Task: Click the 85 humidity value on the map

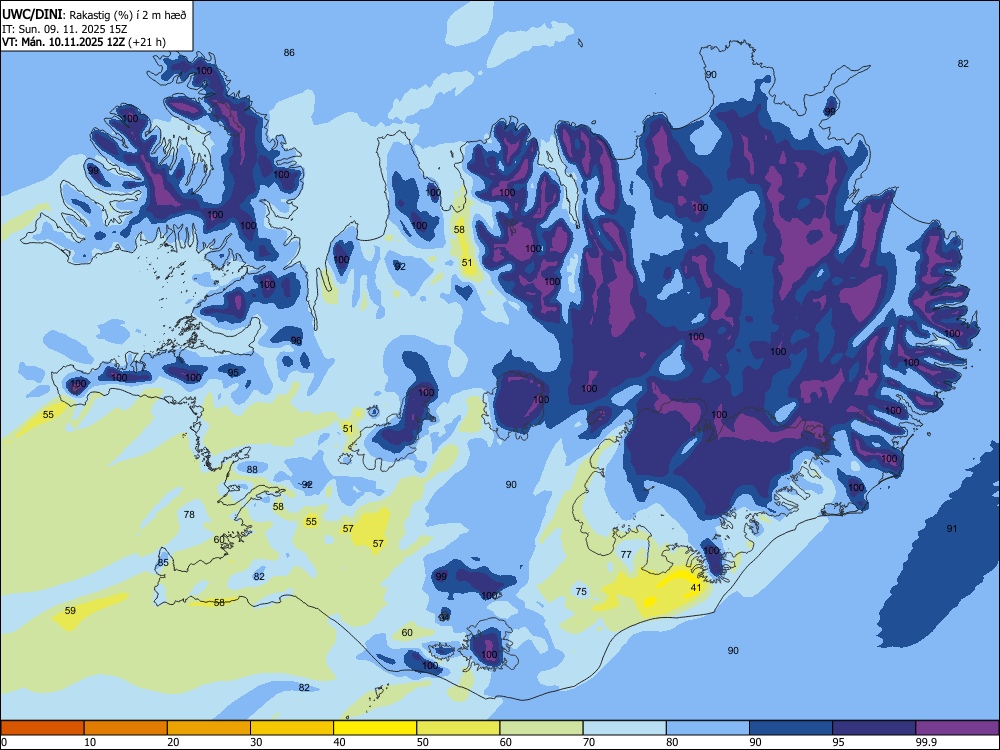Action: pyautogui.click(x=163, y=562)
